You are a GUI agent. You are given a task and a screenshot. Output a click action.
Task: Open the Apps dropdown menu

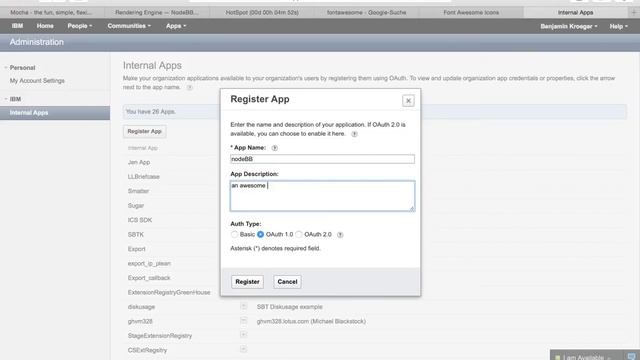click(176, 26)
